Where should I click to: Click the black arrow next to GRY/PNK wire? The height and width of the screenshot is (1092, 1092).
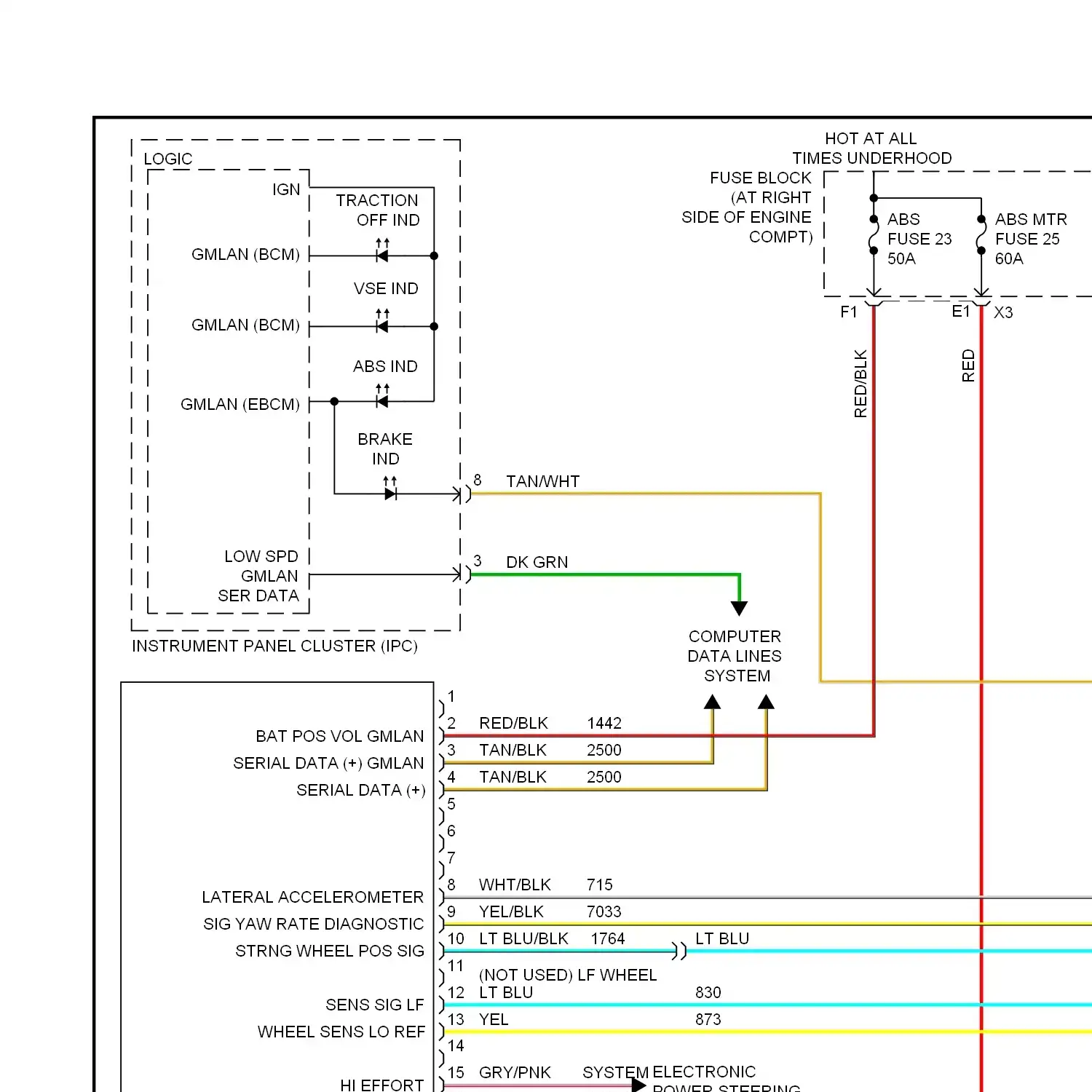pos(638,1085)
